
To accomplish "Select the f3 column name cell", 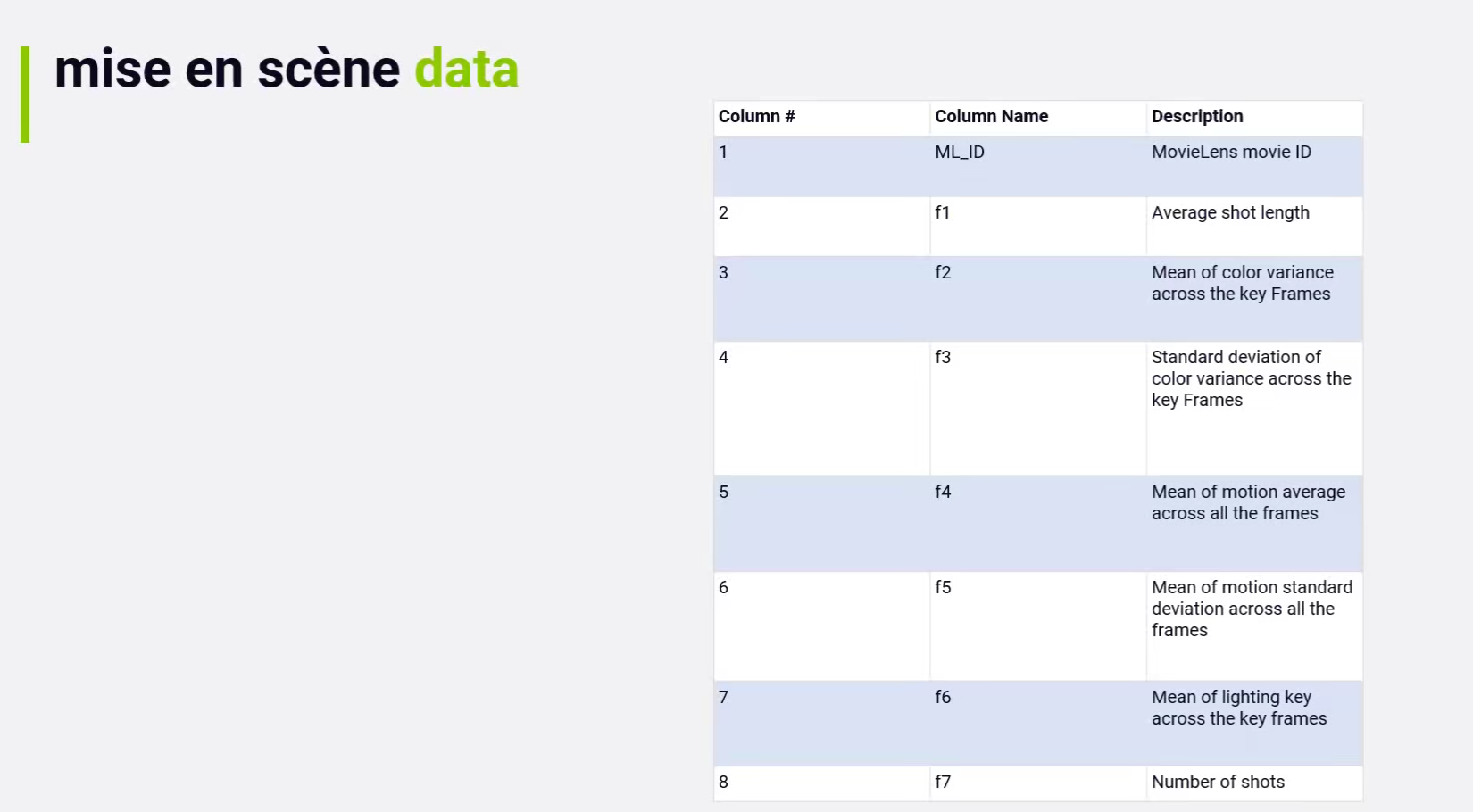I will (943, 358).
